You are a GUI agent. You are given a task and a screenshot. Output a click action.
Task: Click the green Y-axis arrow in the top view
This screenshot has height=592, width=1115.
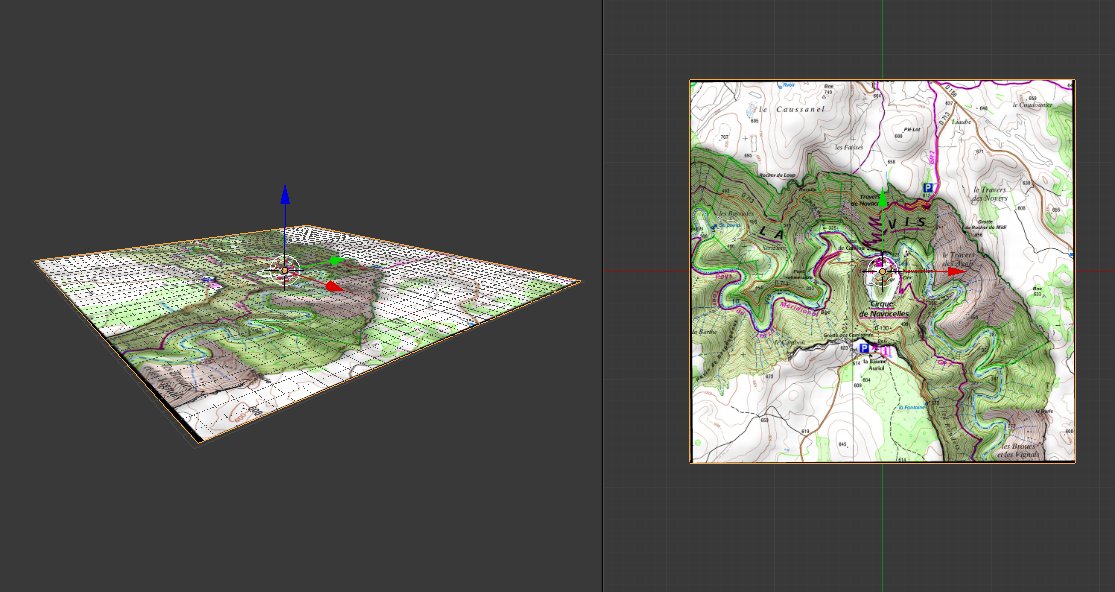(882, 198)
